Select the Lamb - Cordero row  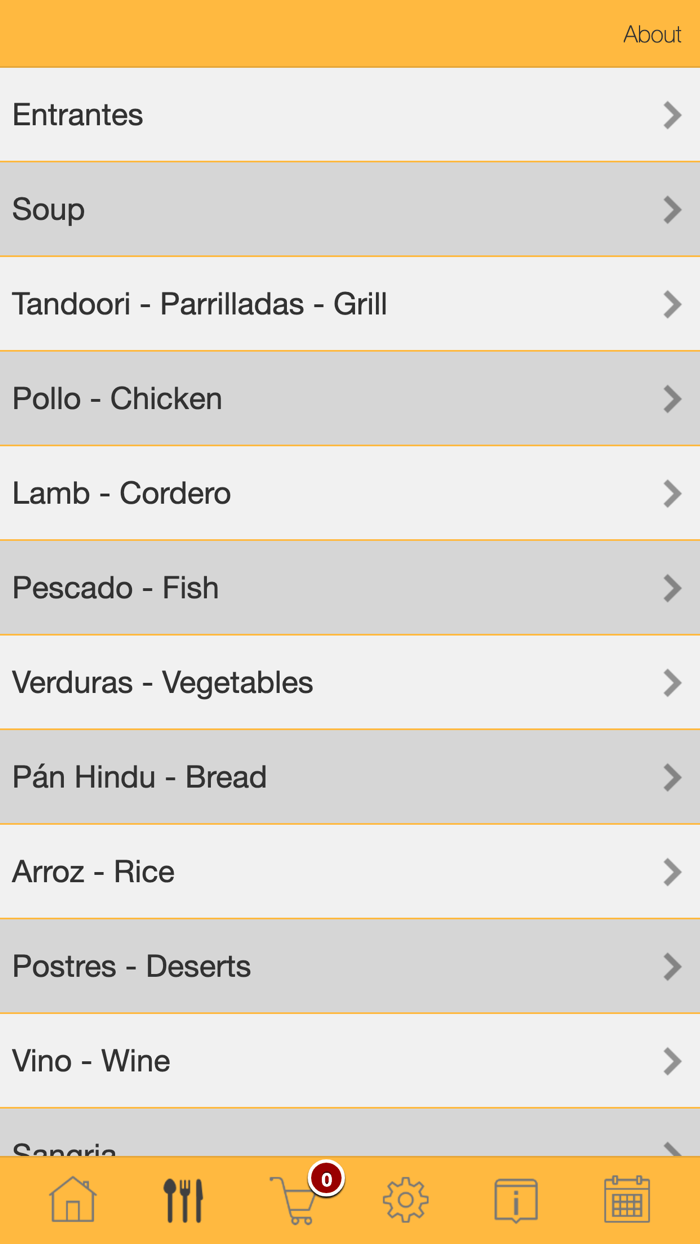(x=350, y=493)
